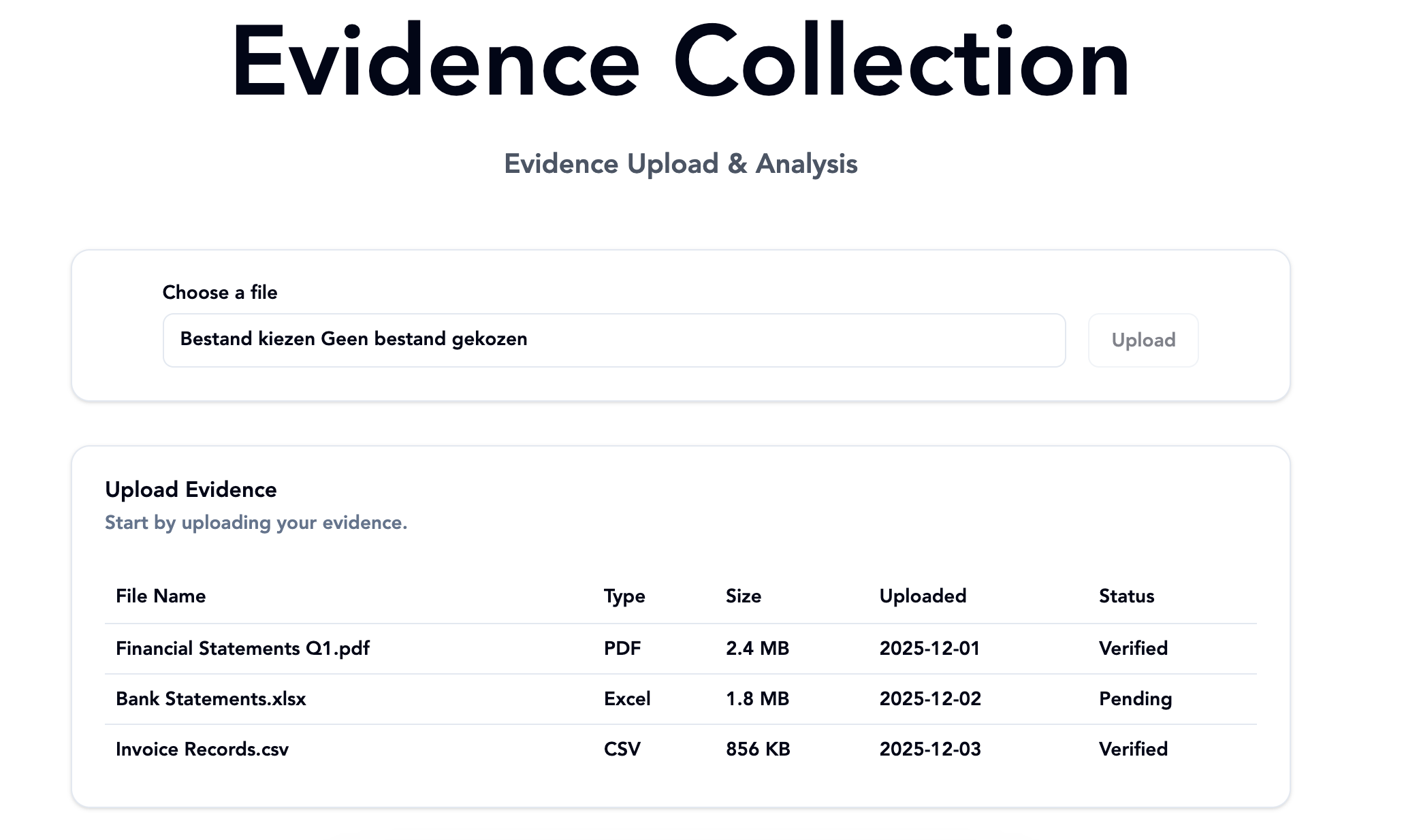
Task: Click the 856 KB size cell
Action: [x=757, y=749]
